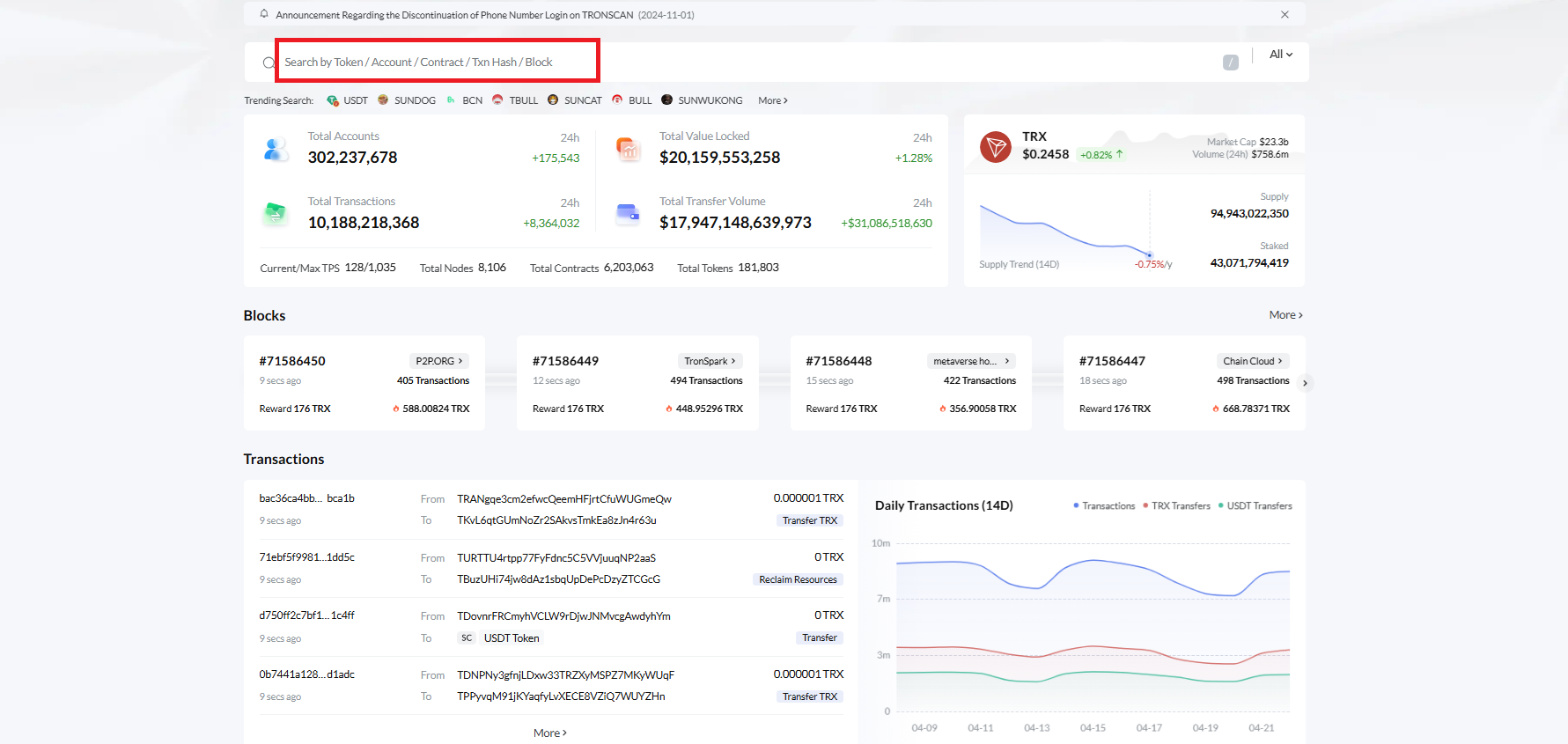The height and width of the screenshot is (744, 1568).
Task: Click the Total Transactions icon
Action: (x=276, y=213)
